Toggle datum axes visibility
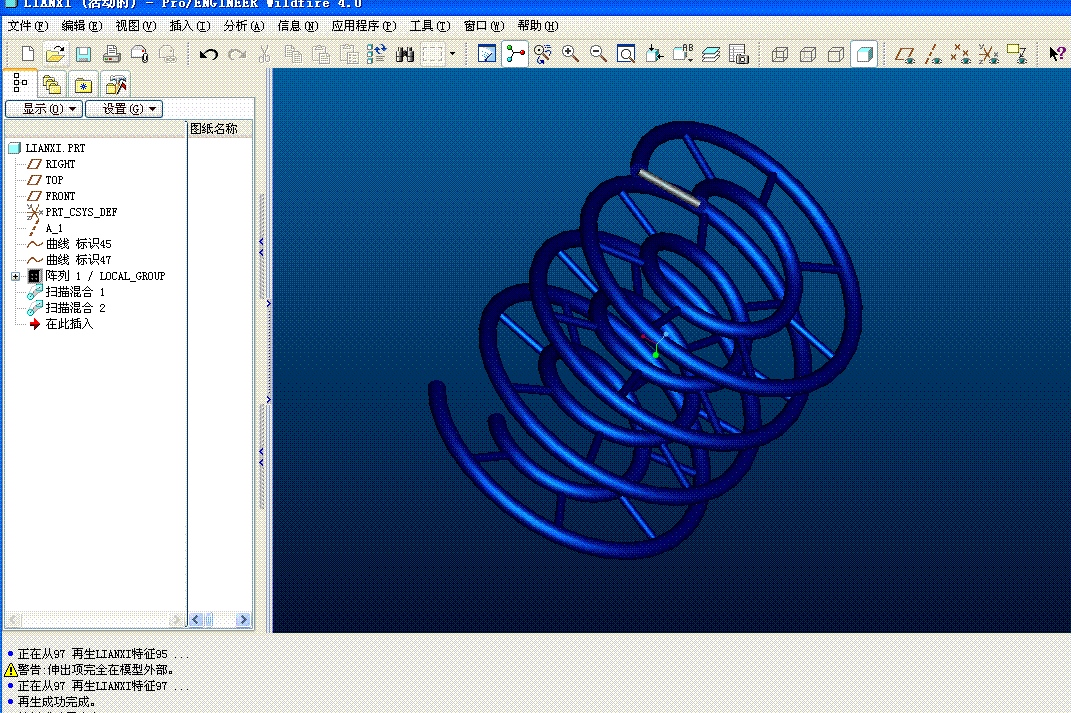The height and width of the screenshot is (713, 1071). tap(933, 54)
